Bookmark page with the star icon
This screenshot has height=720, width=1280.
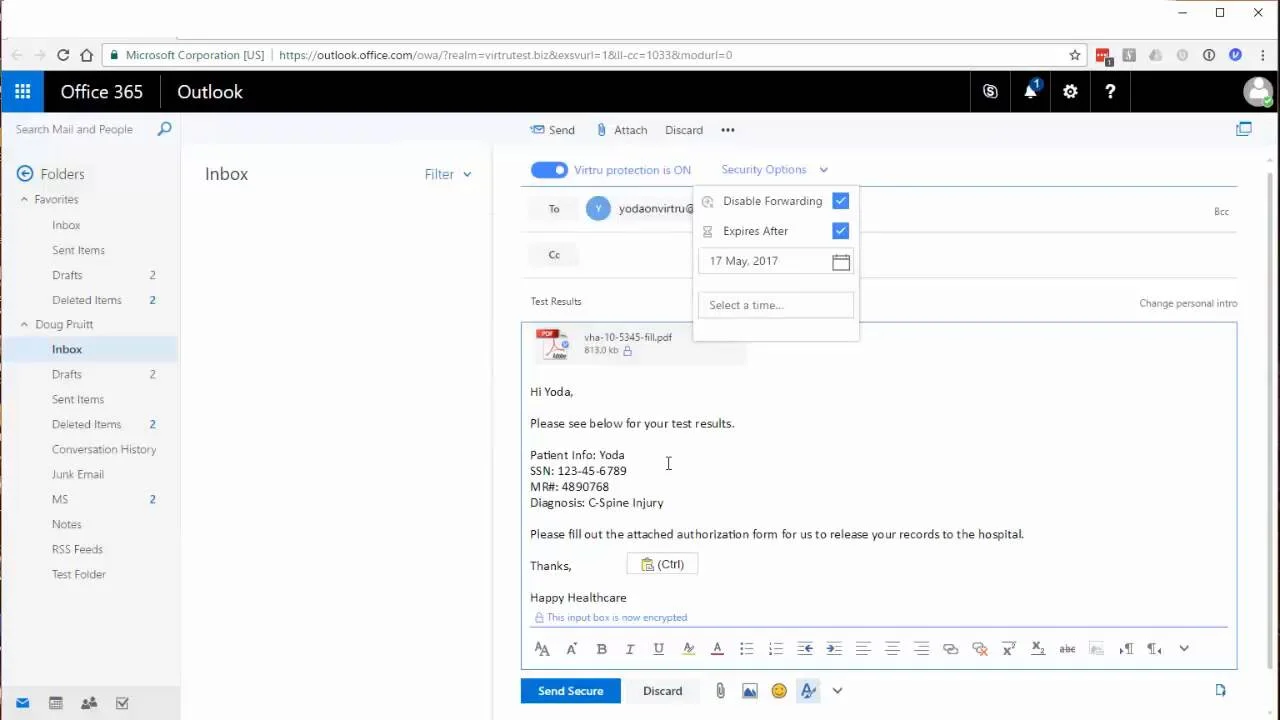[x=1075, y=55]
